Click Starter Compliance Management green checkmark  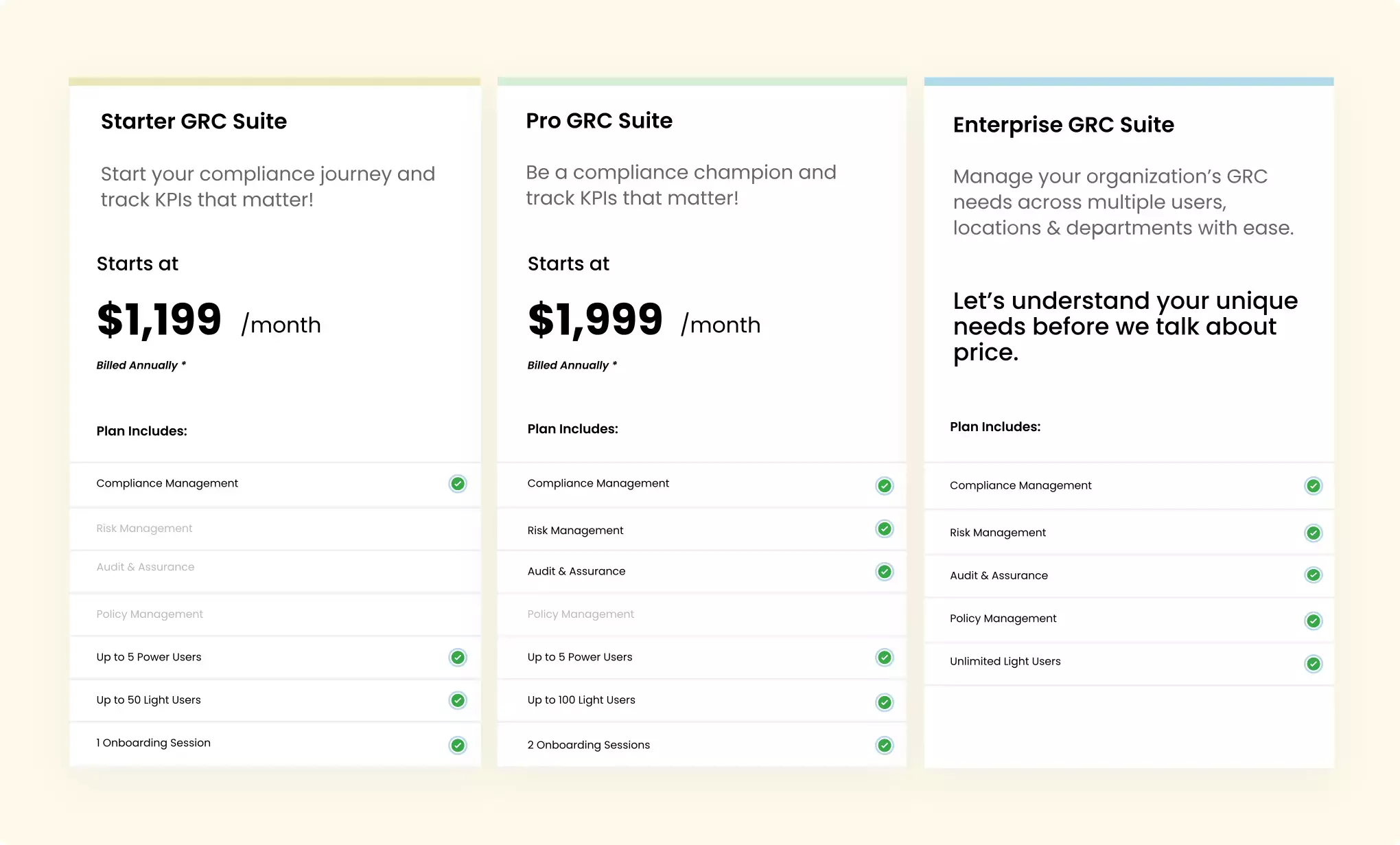click(458, 484)
